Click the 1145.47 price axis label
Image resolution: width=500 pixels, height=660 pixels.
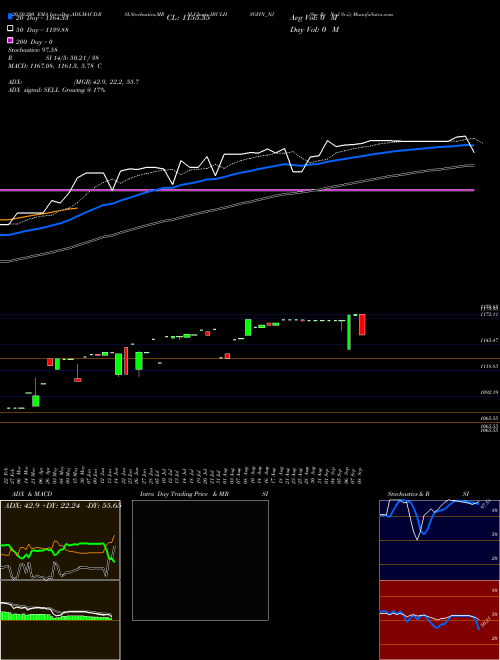(x=489, y=340)
